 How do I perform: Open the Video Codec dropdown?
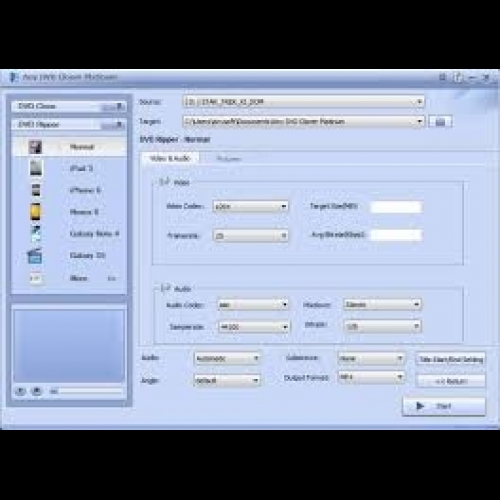tap(251, 206)
